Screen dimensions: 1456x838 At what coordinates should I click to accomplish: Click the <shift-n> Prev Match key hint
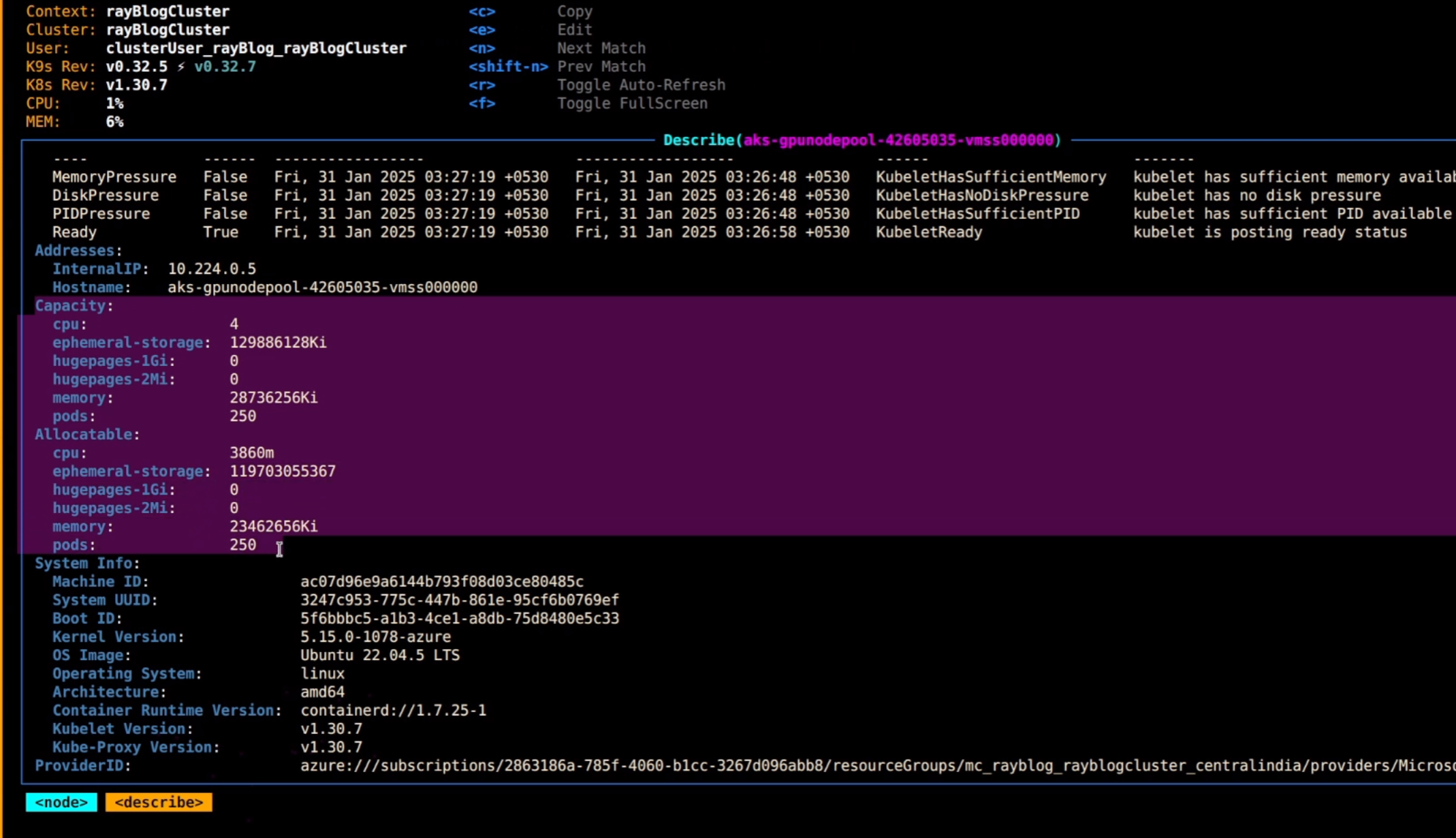tap(508, 67)
